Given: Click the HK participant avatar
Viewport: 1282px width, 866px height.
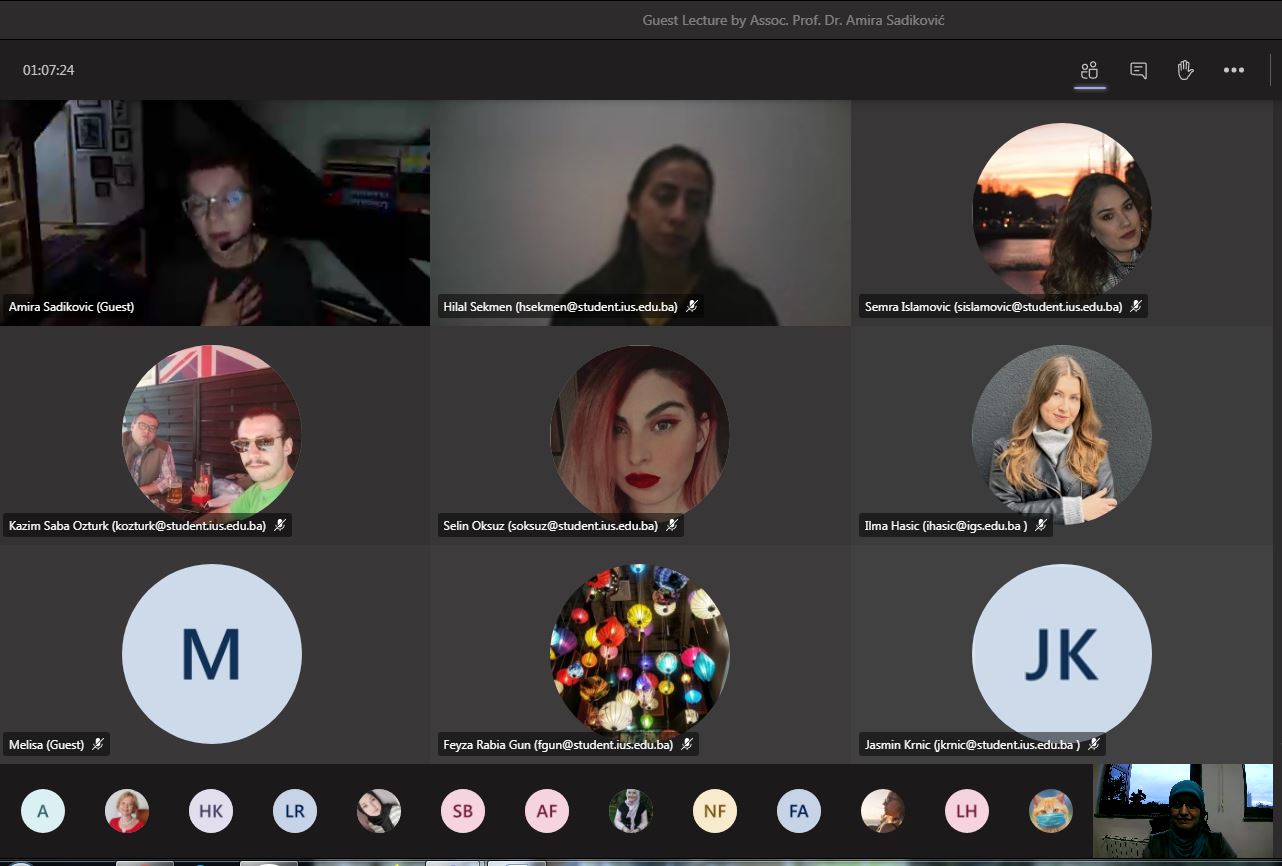Looking at the screenshot, I should click(x=211, y=811).
